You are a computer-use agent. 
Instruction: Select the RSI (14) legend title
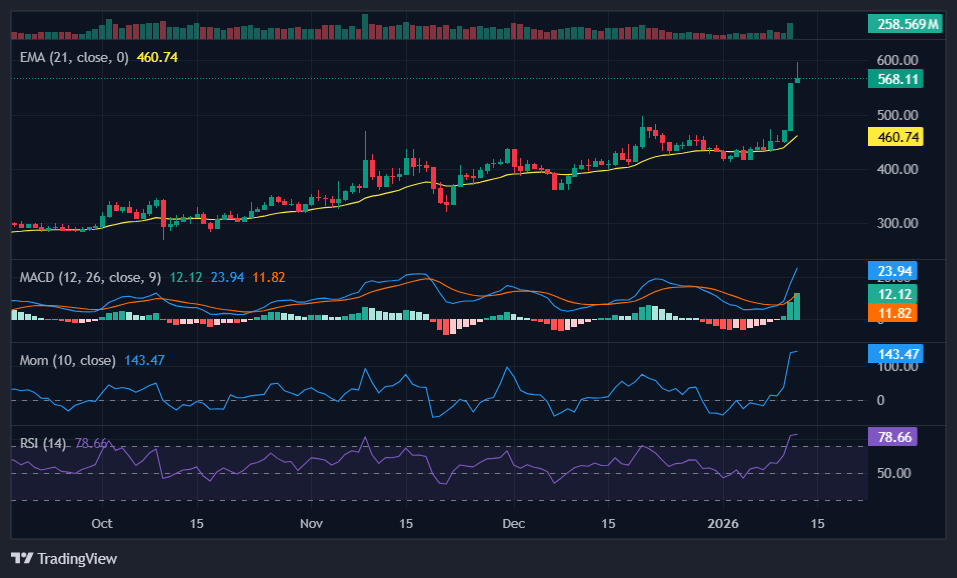pyautogui.click(x=44, y=443)
